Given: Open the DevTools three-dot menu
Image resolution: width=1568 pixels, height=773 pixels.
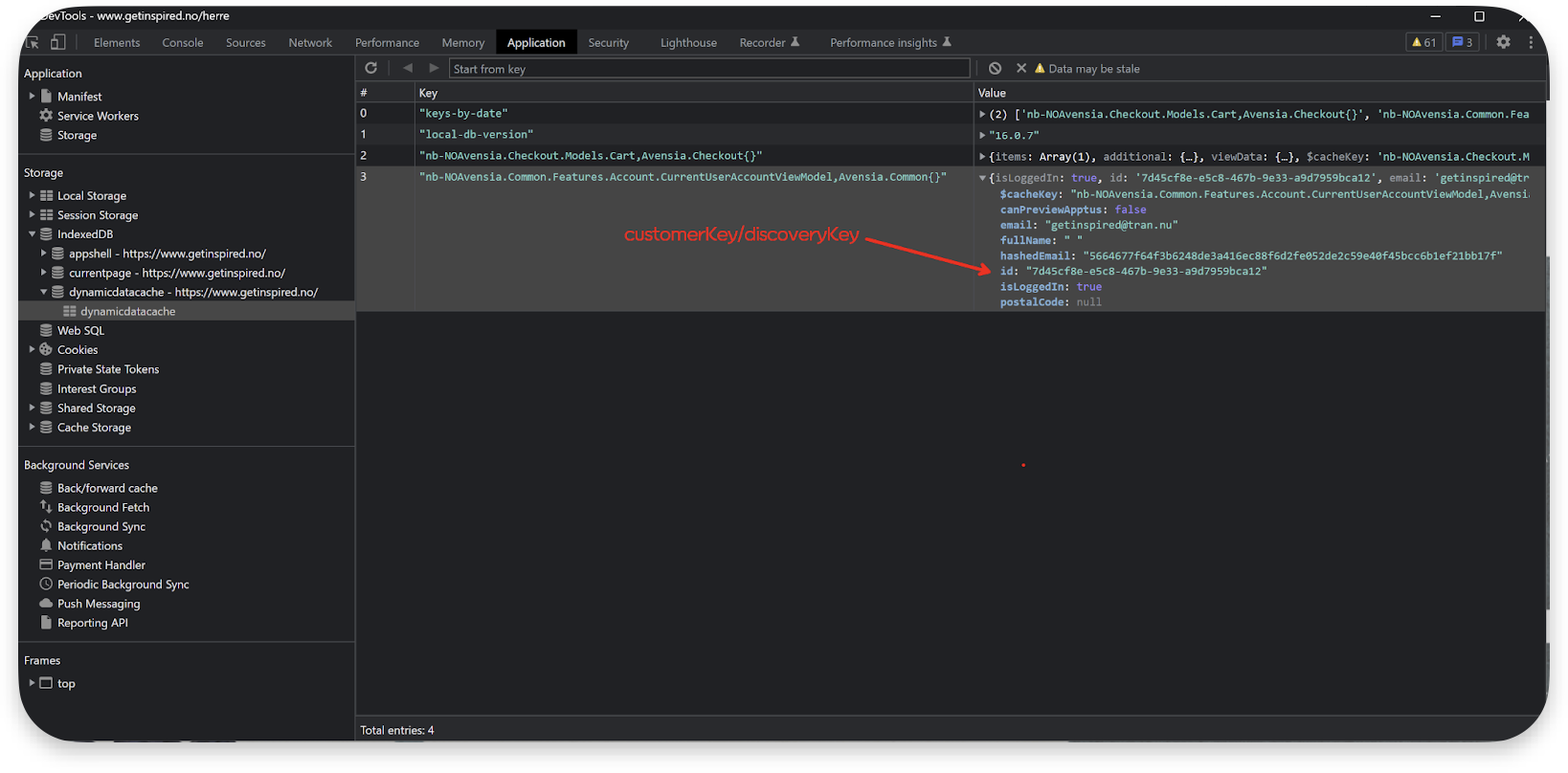Looking at the screenshot, I should tap(1531, 42).
